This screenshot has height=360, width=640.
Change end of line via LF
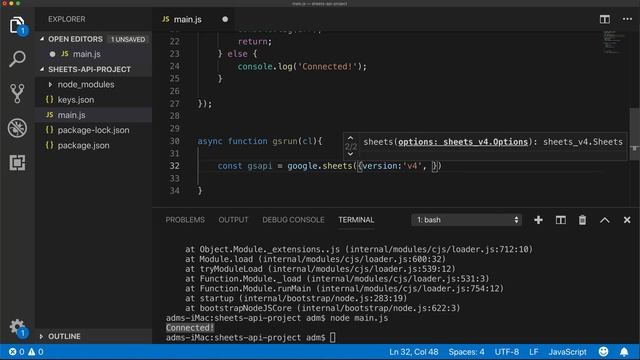point(533,351)
